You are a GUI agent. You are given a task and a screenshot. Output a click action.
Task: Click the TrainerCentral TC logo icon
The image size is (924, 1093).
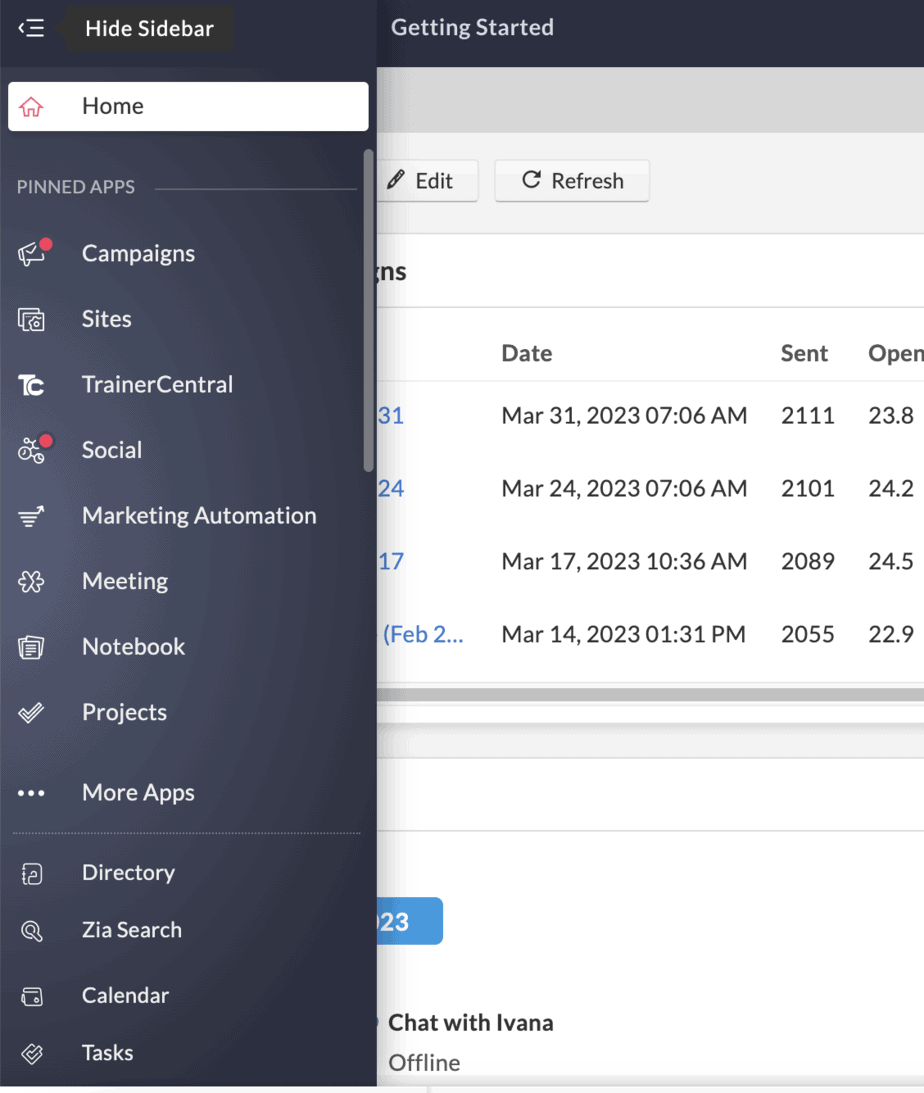31,385
